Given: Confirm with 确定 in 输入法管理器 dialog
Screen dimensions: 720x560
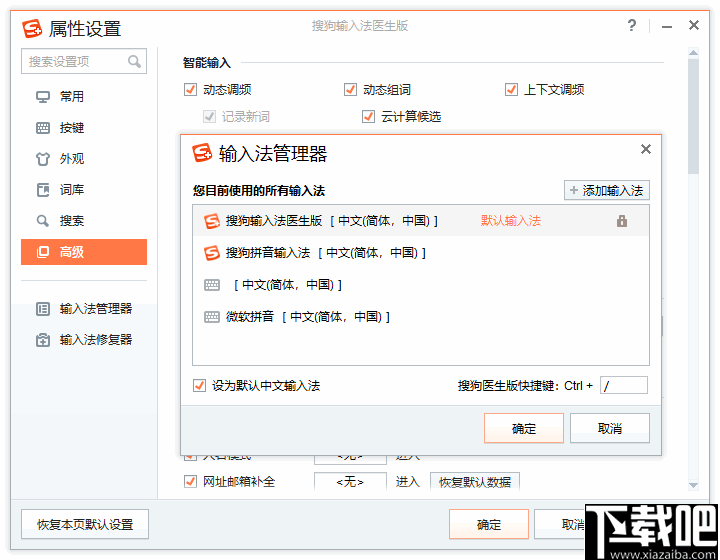Looking at the screenshot, I should point(523,428).
